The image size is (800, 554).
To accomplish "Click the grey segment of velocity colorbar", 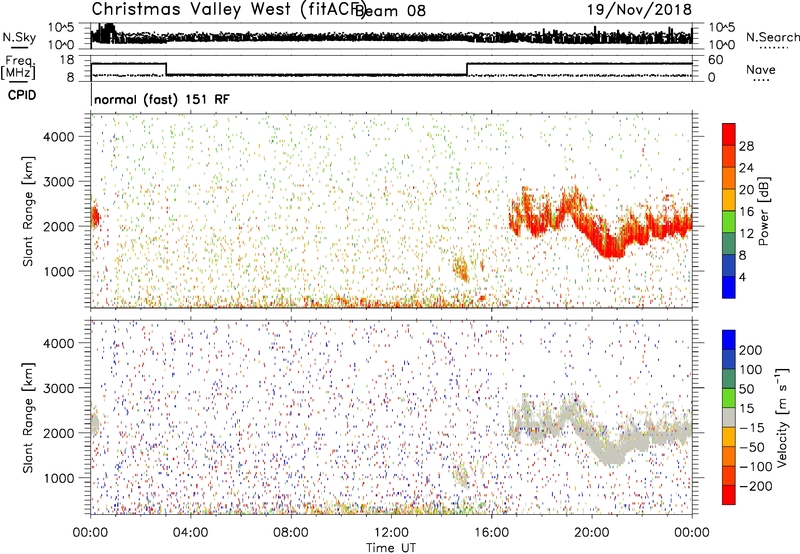I will [x=729, y=418].
